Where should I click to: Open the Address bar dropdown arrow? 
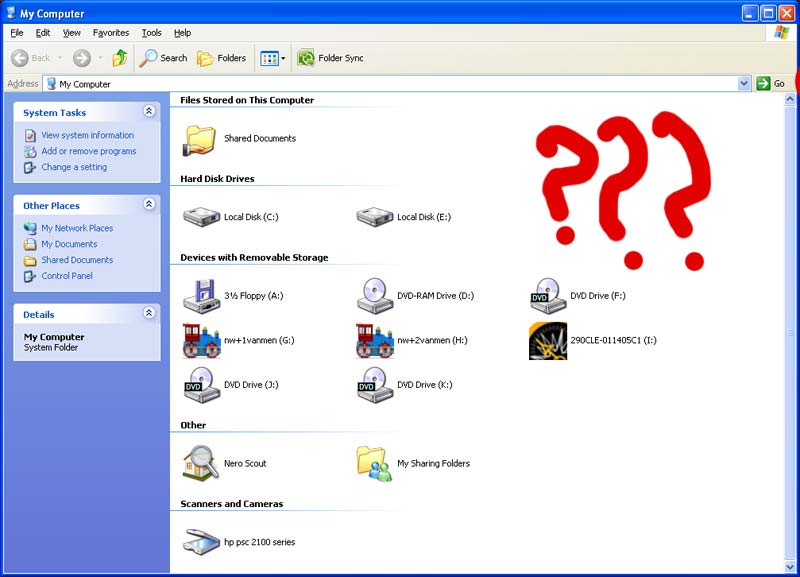[744, 83]
